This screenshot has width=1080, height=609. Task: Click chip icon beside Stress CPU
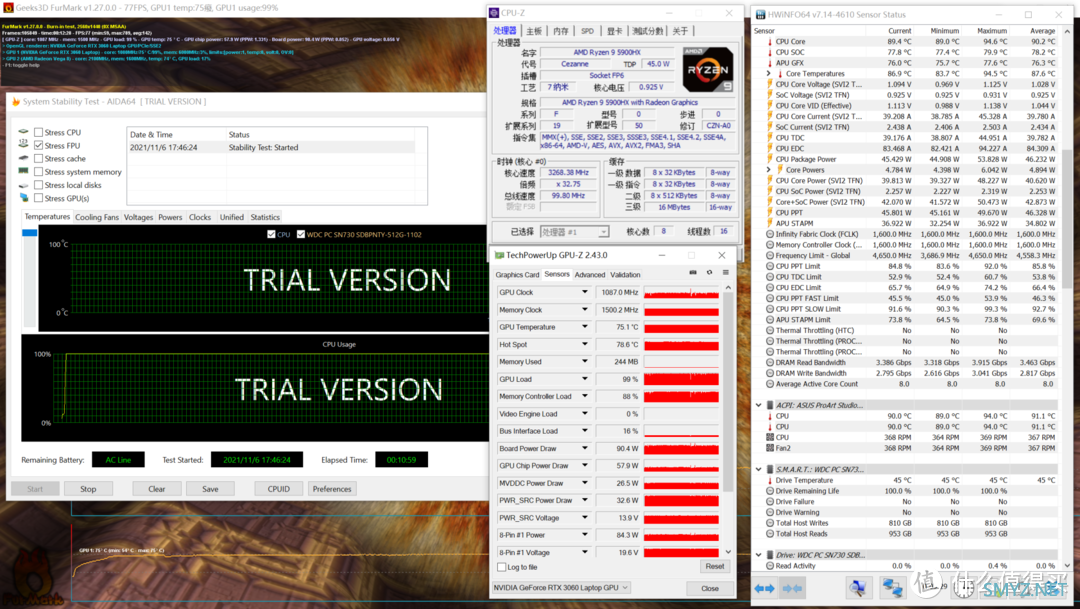coord(23,132)
